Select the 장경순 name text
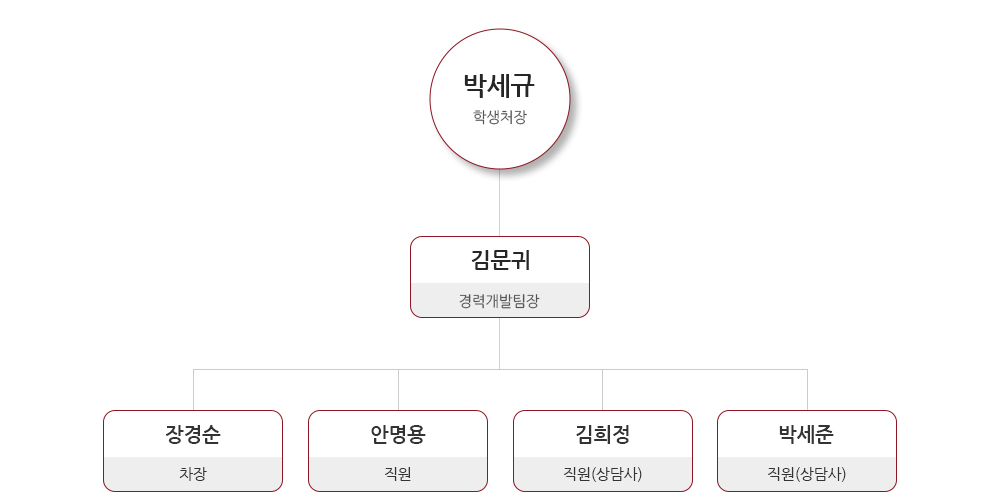1000x500 pixels. tap(193, 434)
